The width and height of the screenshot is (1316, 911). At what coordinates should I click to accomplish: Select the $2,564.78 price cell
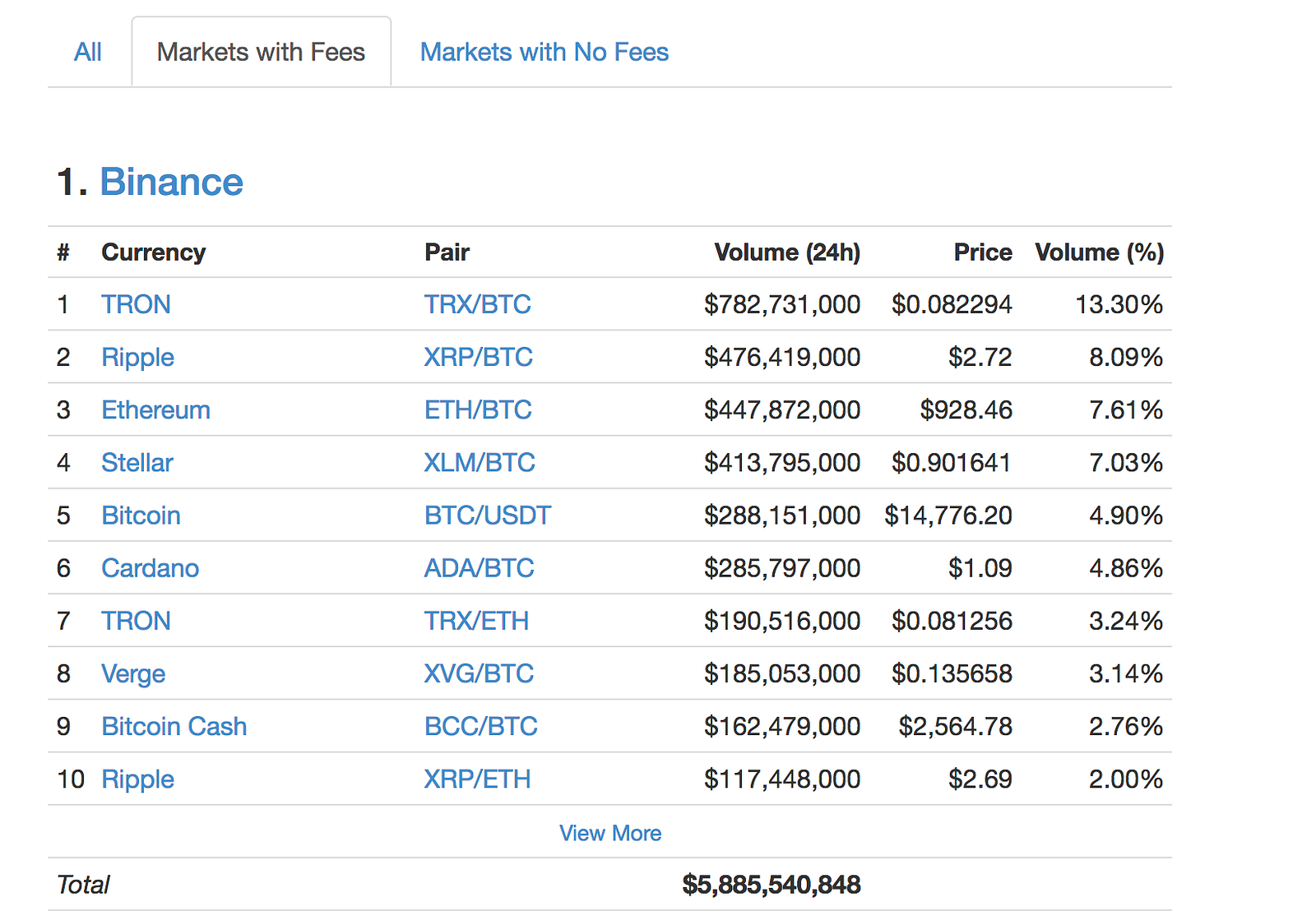click(x=955, y=726)
